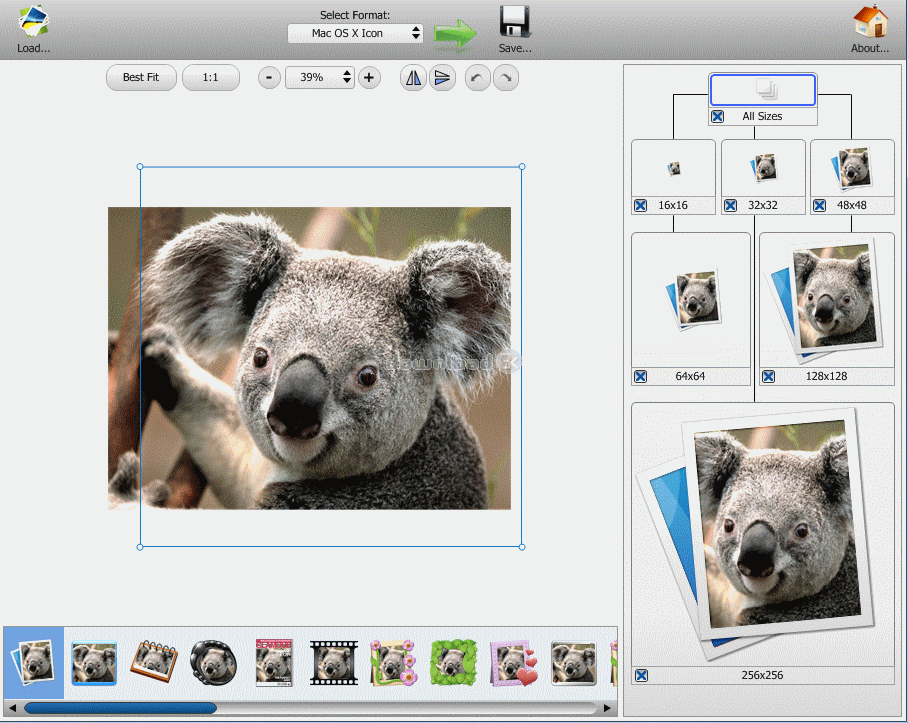Uncheck the 64x64 size checkbox
Screen dimensions: 908x723
click(x=640, y=377)
